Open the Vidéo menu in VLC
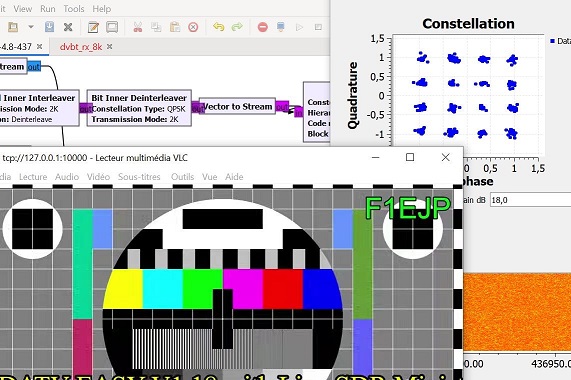Viewport: 571px width, 380px height. [x=98, y=177]
